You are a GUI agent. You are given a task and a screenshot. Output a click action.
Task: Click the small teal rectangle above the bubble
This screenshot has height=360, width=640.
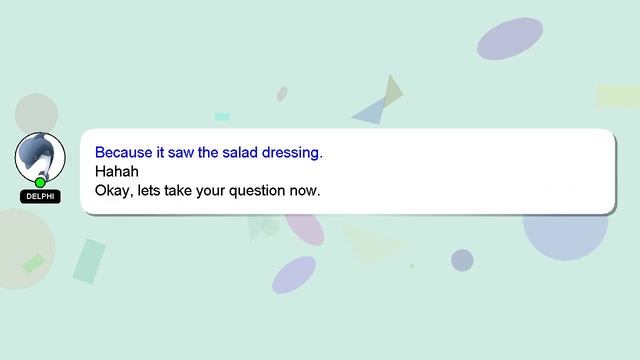(222, 117)
